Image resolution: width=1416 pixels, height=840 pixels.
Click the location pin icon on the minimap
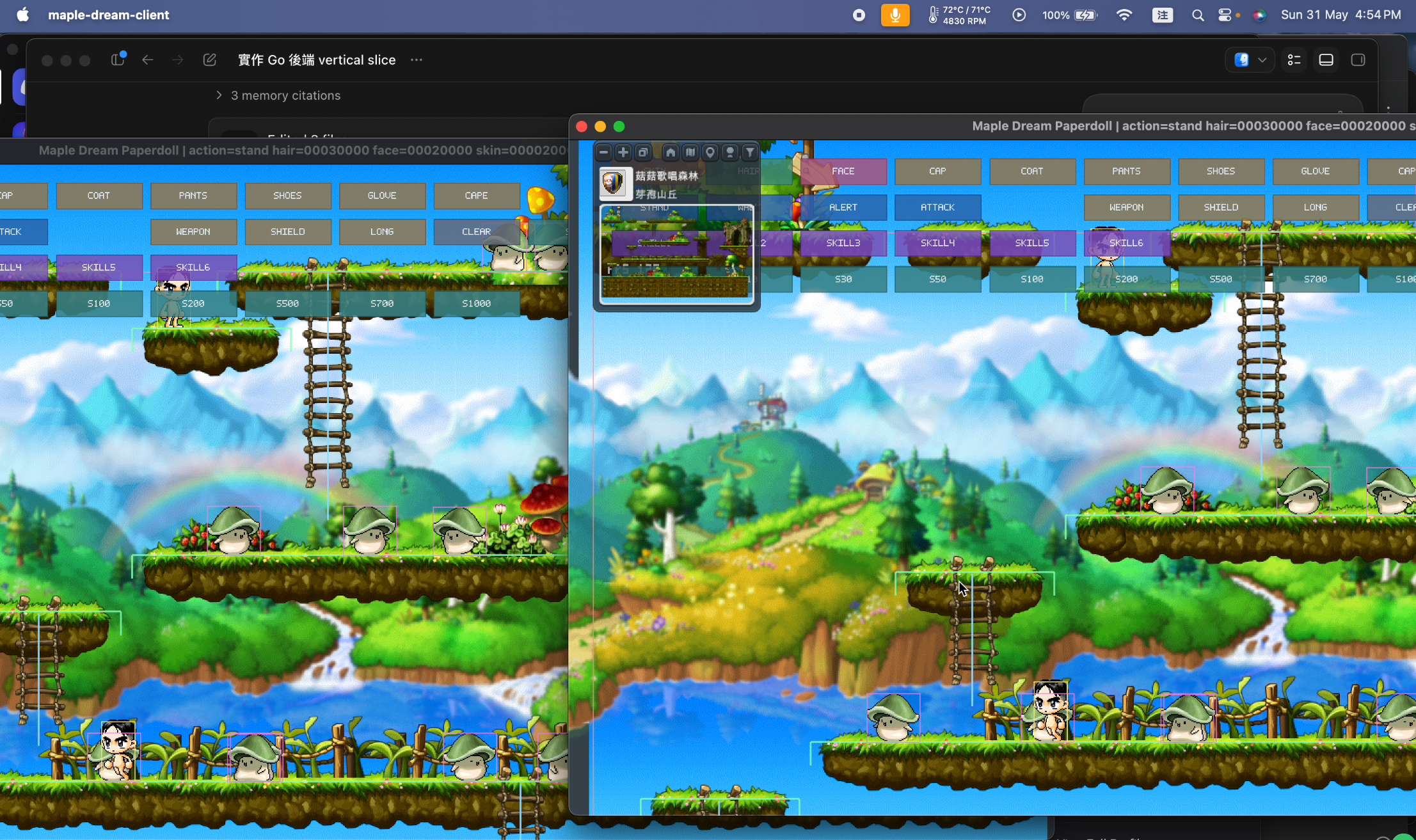[x=710, y=152]
